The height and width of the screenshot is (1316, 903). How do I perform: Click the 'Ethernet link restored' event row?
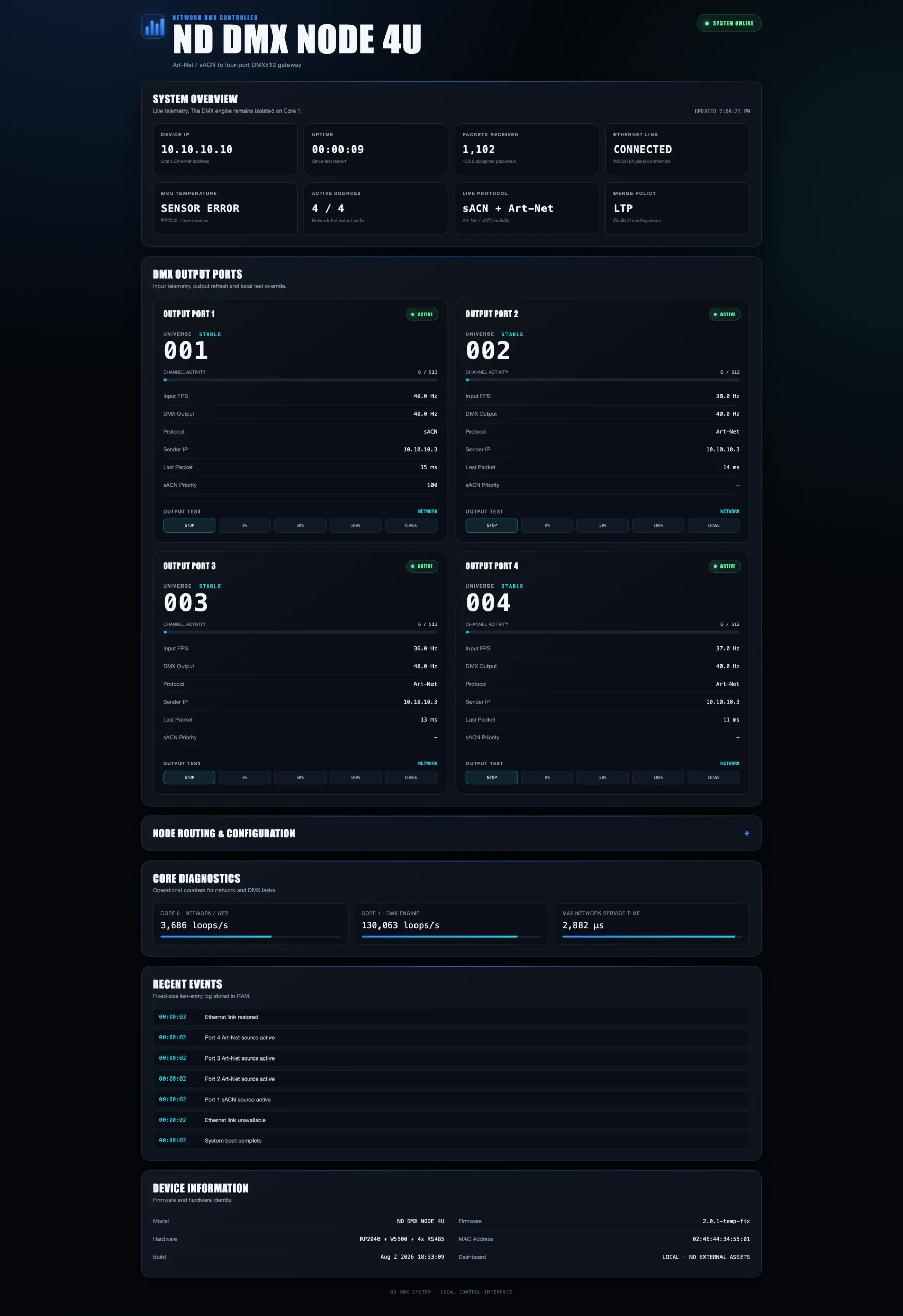pyautogui.click(x=451, y=1017)
